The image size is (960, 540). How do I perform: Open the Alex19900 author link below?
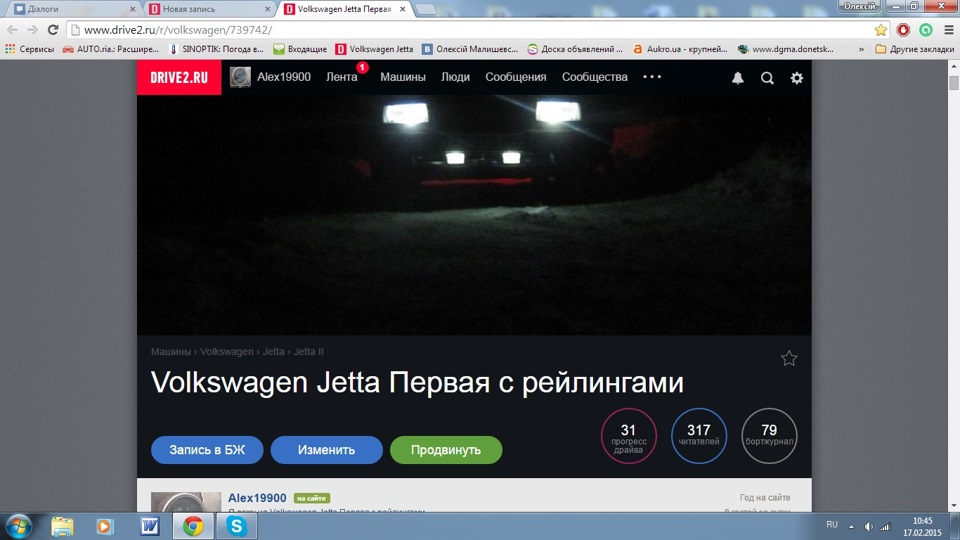257,498
